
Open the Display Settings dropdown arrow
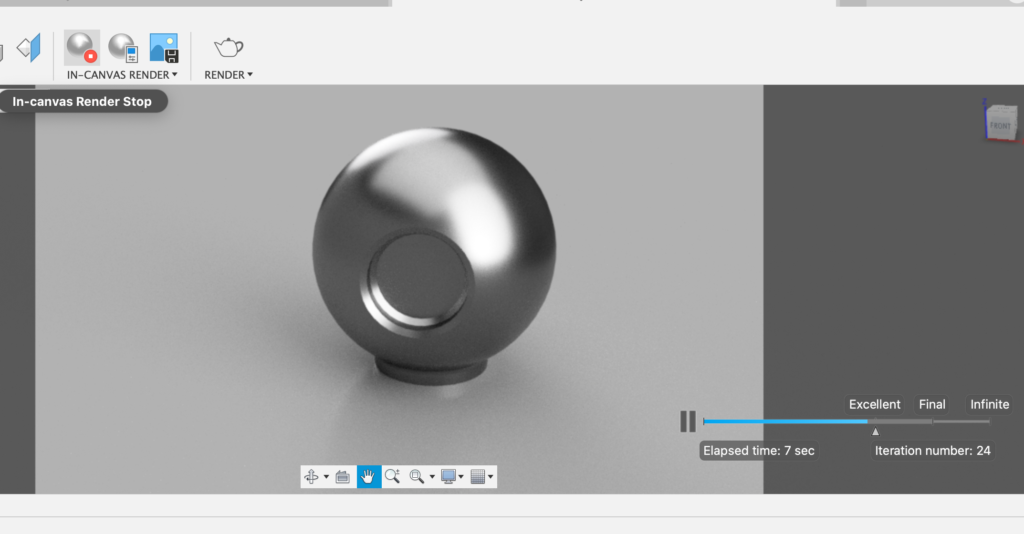[461, 478]
